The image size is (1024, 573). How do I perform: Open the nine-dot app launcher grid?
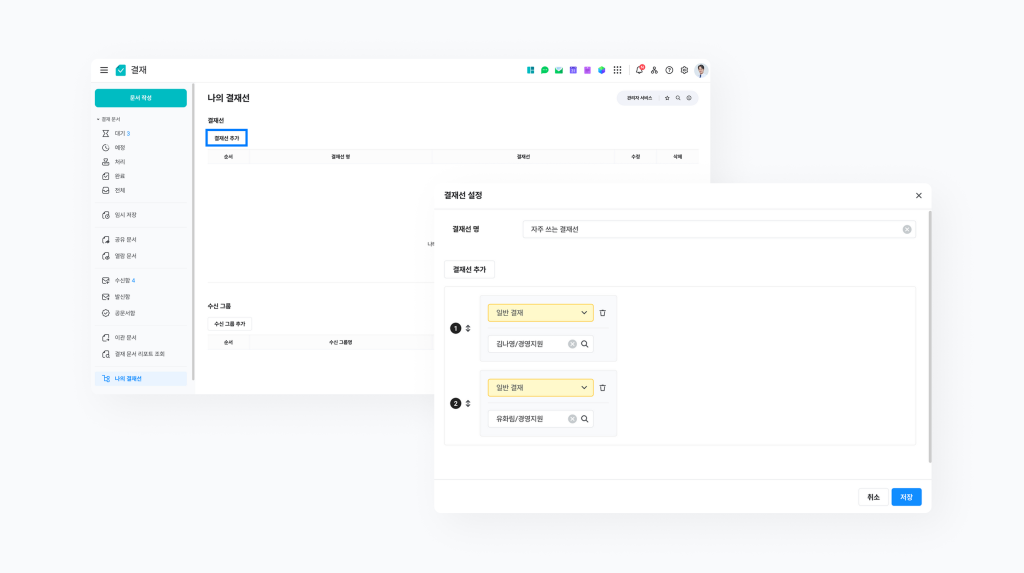point(617,70)
